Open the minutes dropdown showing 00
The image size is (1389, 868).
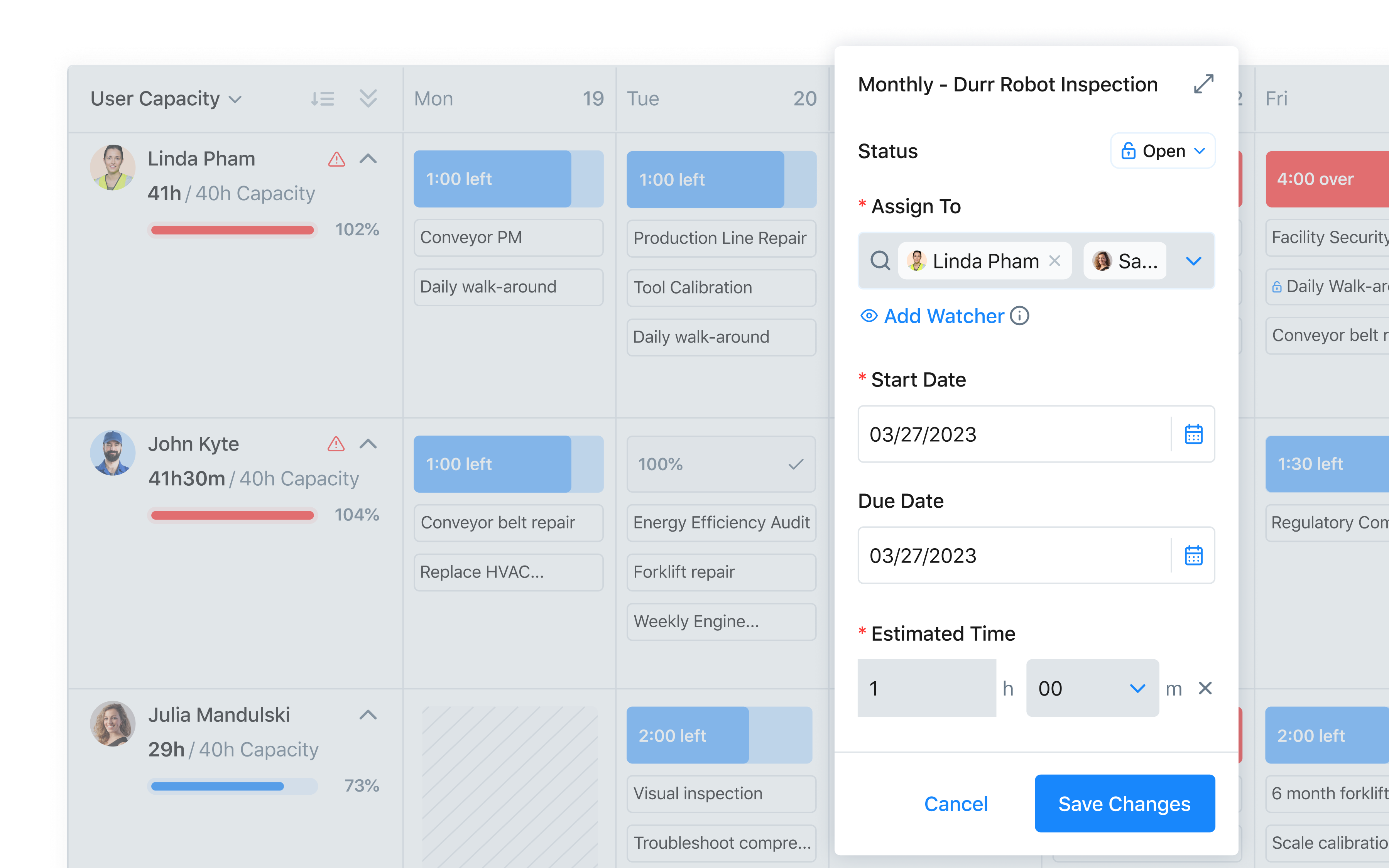pos(1092,688)
